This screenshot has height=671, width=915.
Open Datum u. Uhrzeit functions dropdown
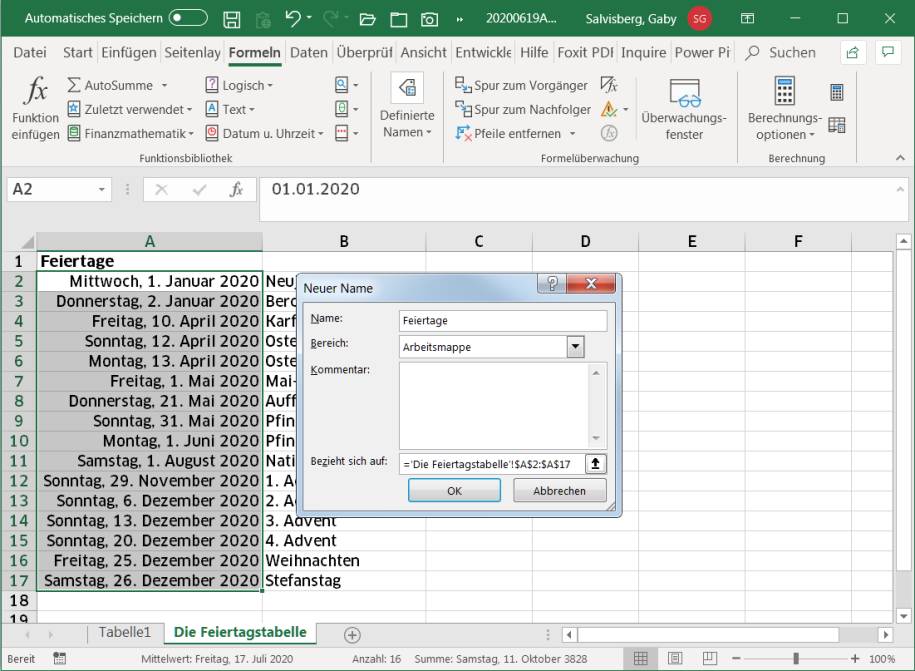264,134
